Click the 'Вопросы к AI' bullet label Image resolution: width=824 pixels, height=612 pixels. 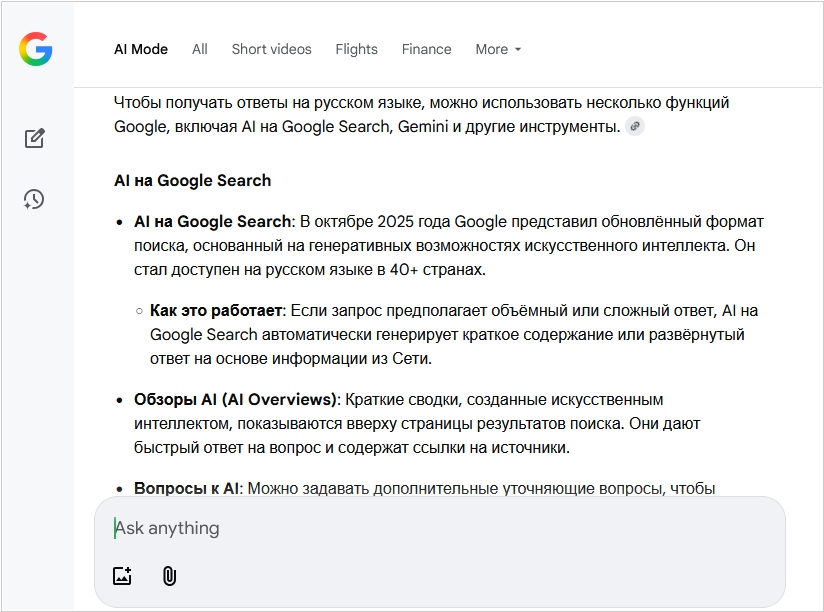(x=187, y=489)
